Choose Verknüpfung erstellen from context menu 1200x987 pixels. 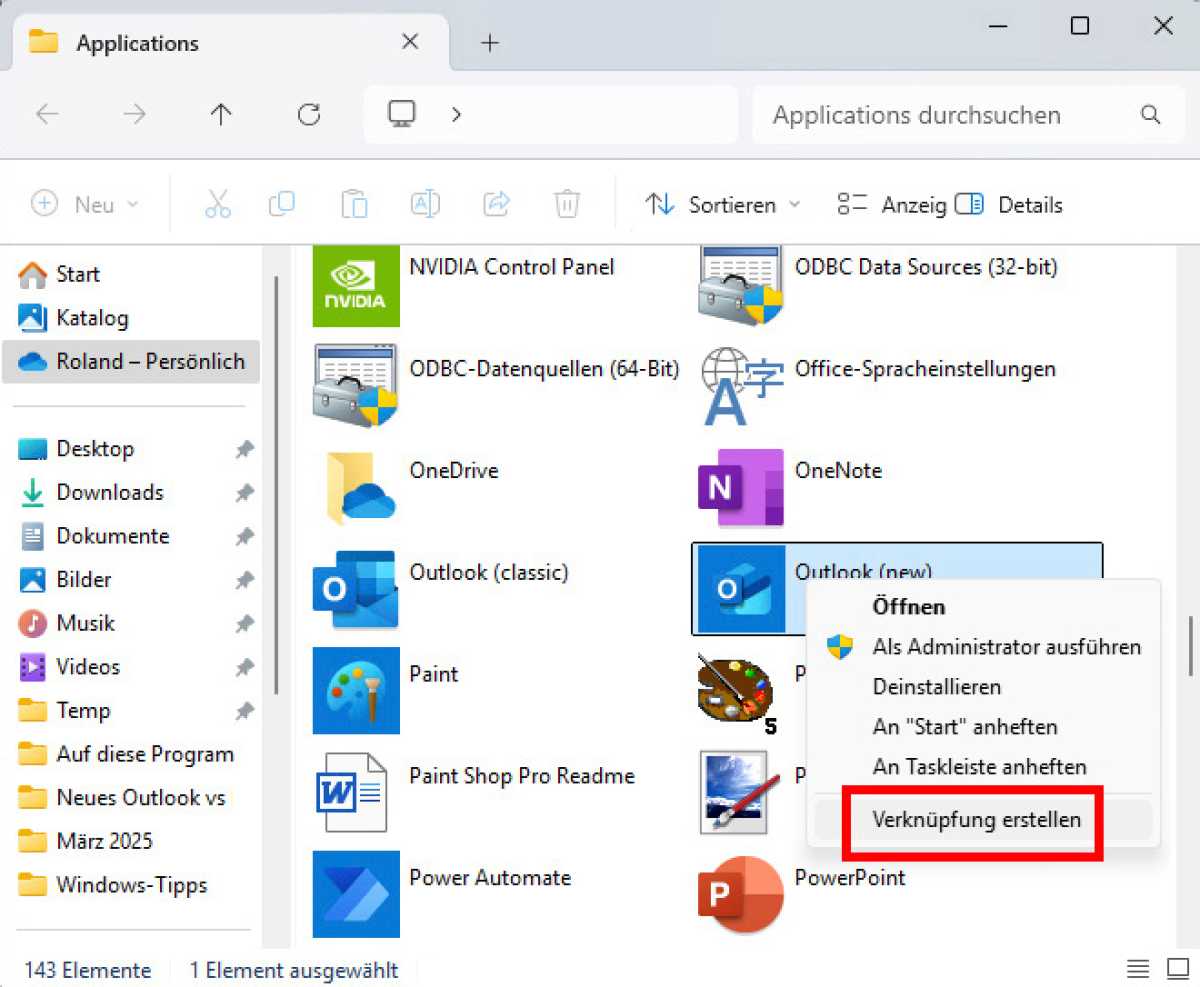[976, 820]
